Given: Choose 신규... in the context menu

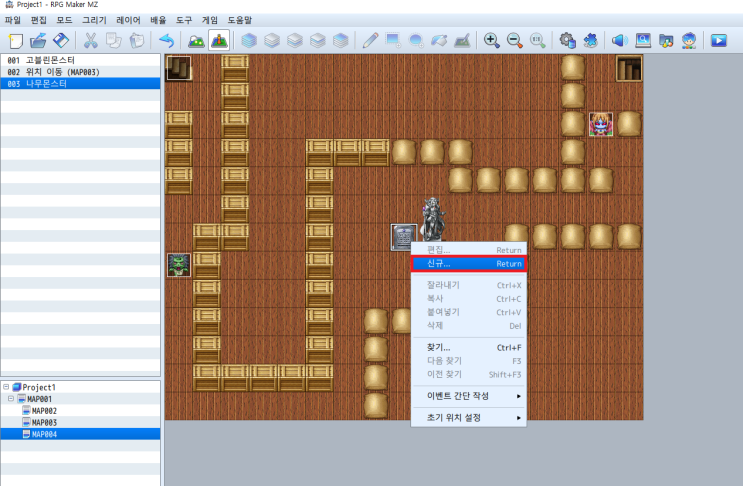Looking at the screenshot, I should pos(469,264).
